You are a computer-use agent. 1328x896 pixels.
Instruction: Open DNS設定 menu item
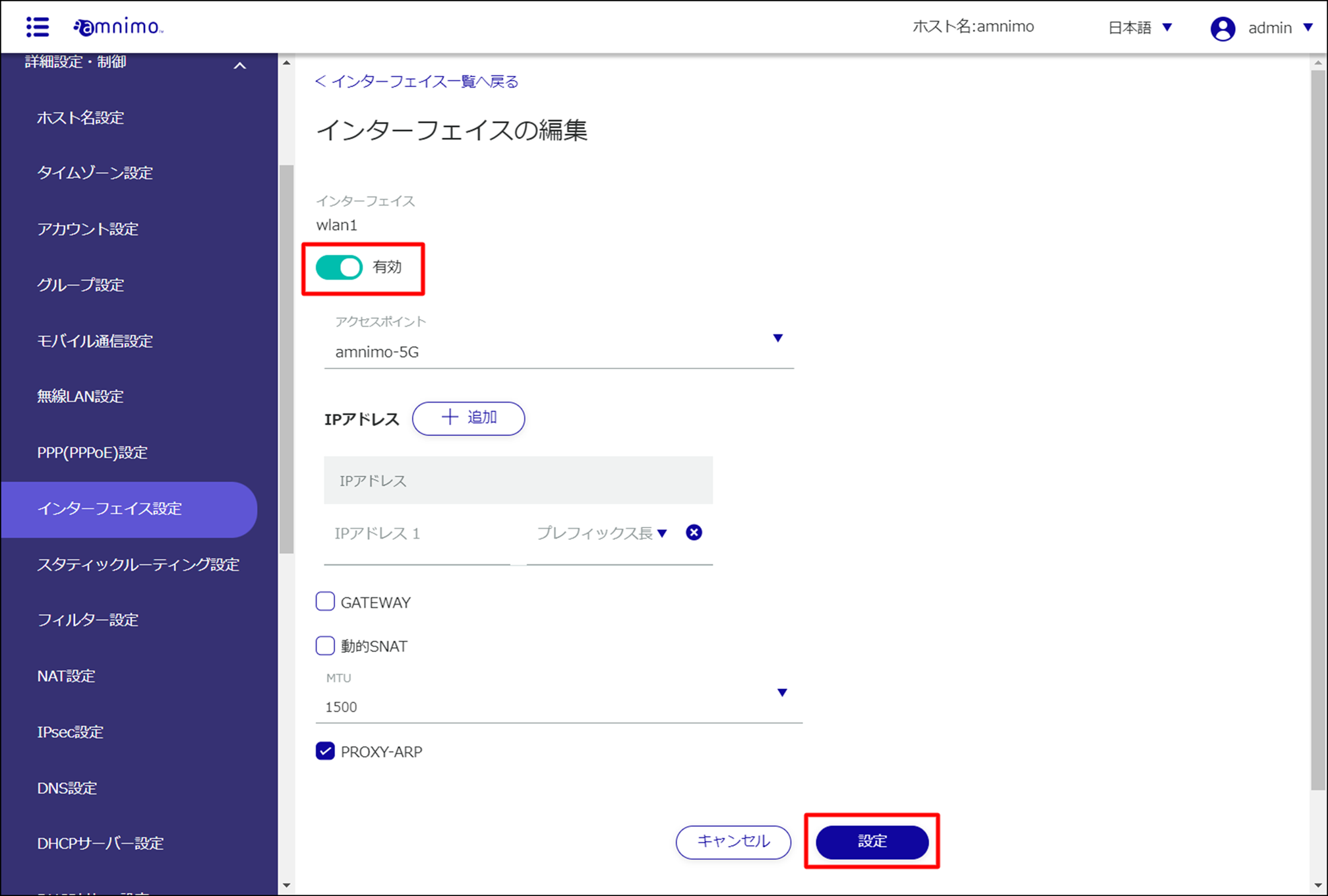tap(67, 788)
